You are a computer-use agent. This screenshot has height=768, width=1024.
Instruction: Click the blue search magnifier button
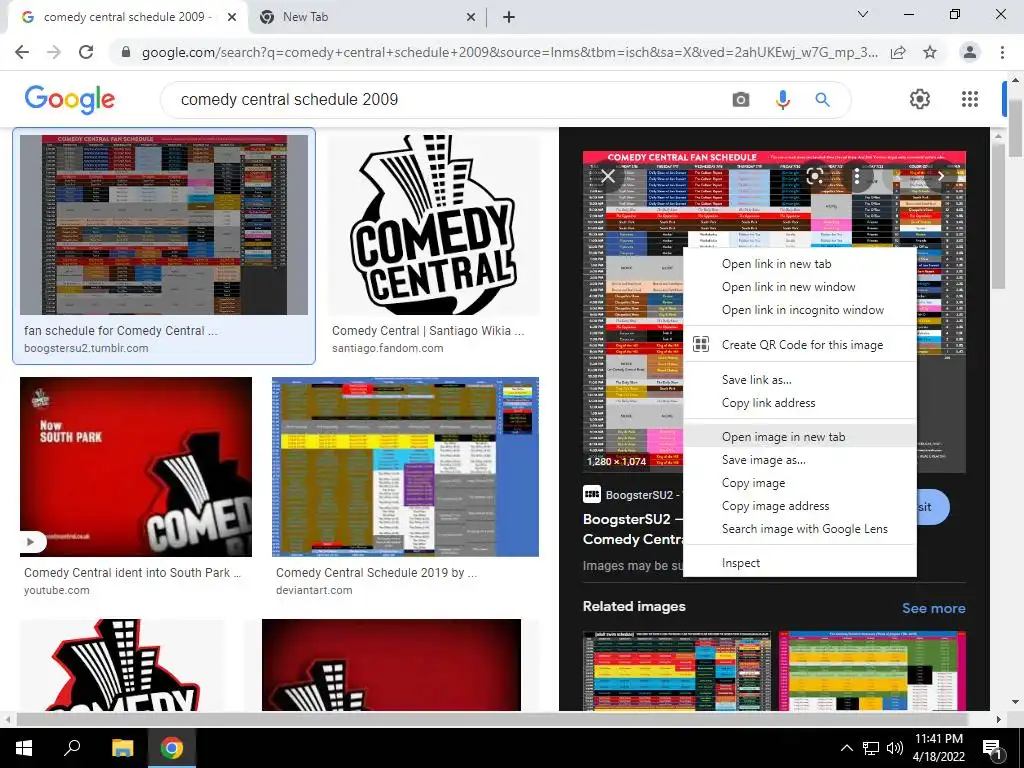tap(822, 99)
